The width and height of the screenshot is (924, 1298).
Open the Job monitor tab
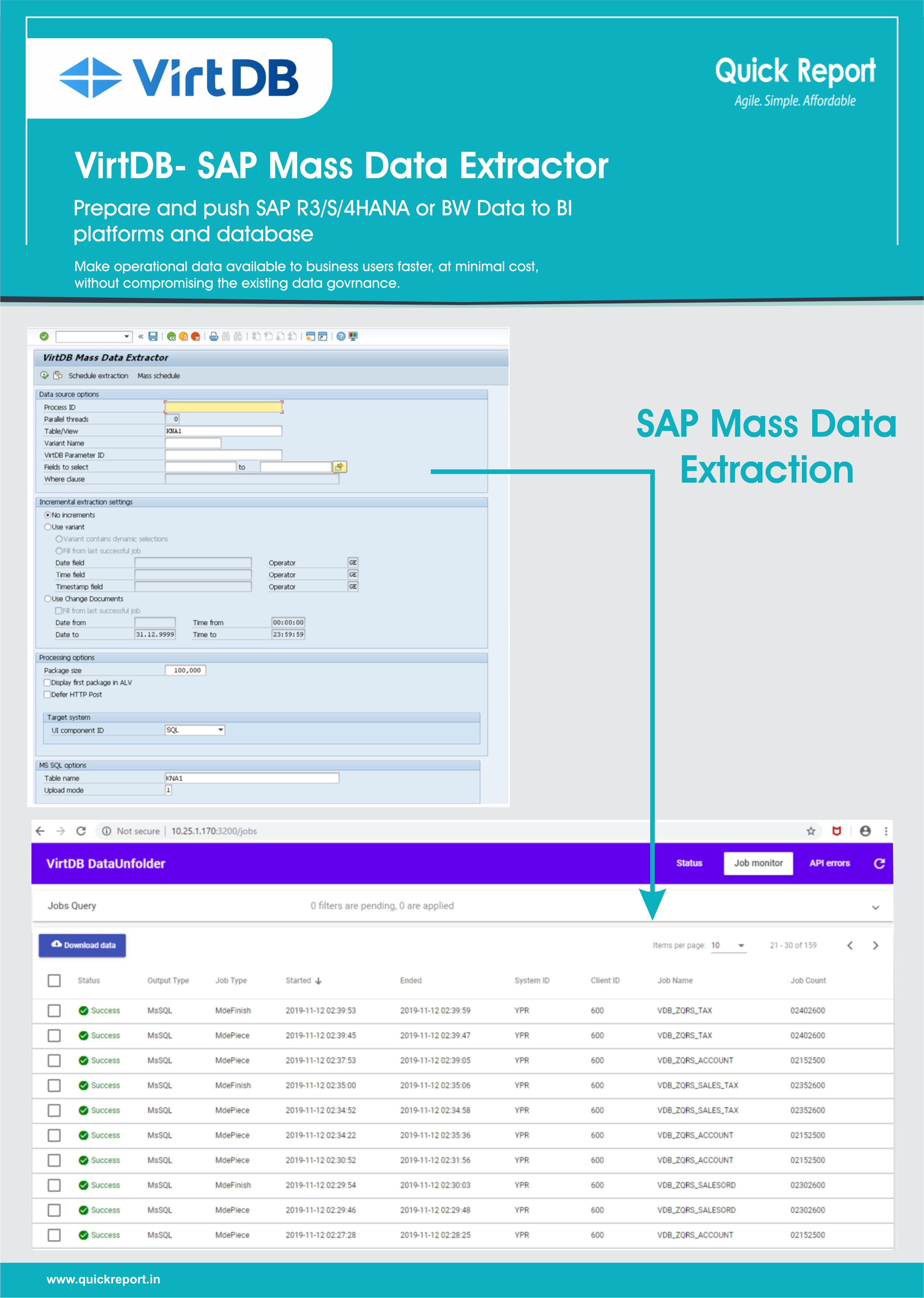759,863
